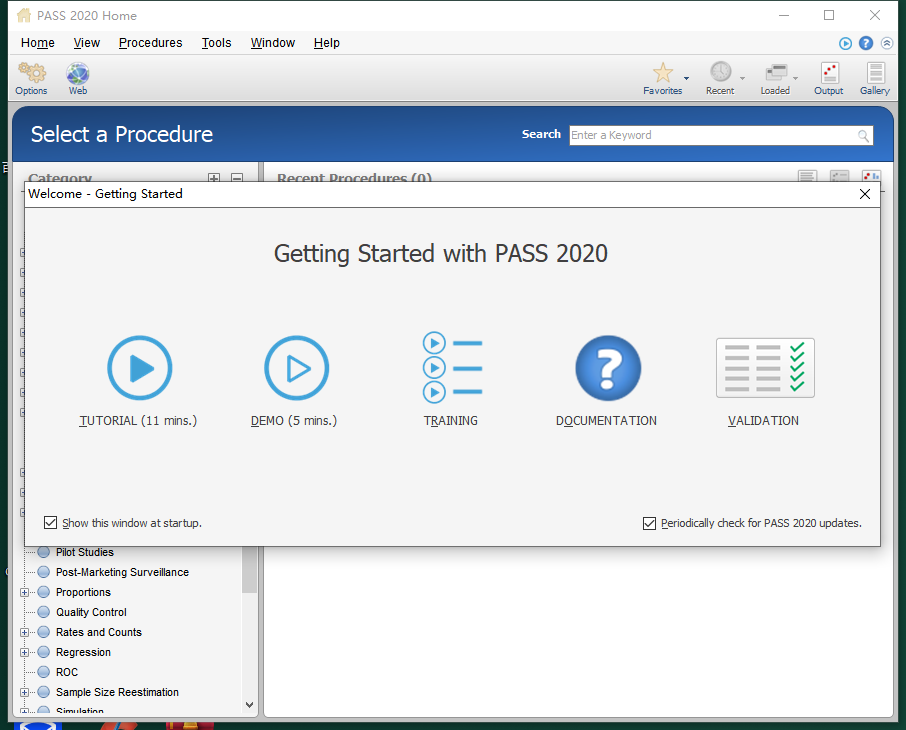Select Quality Control category
Viewport: 906px width, 730px height.
[91, 612]
